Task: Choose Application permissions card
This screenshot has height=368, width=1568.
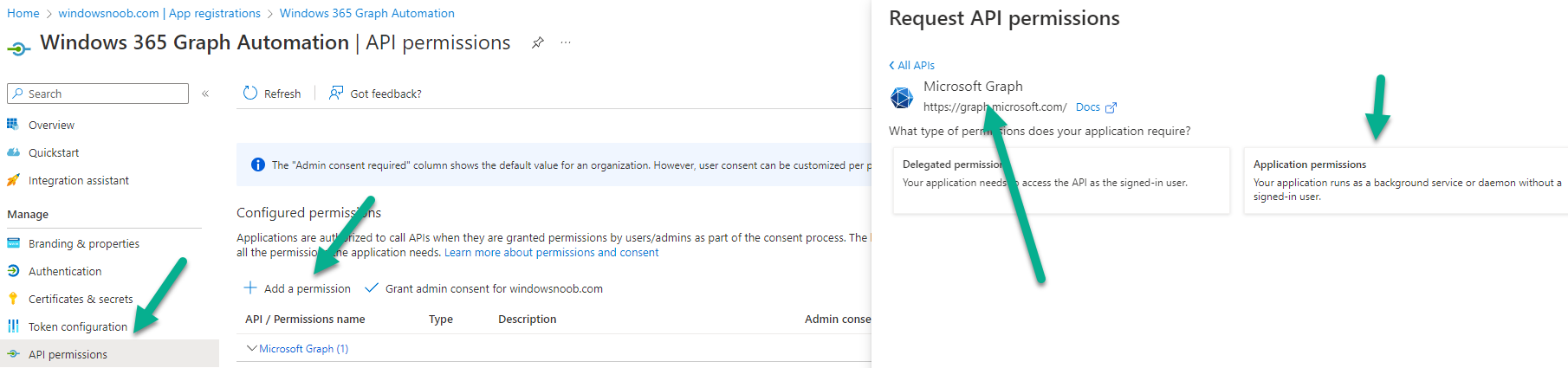Action: pos(1406,180)
